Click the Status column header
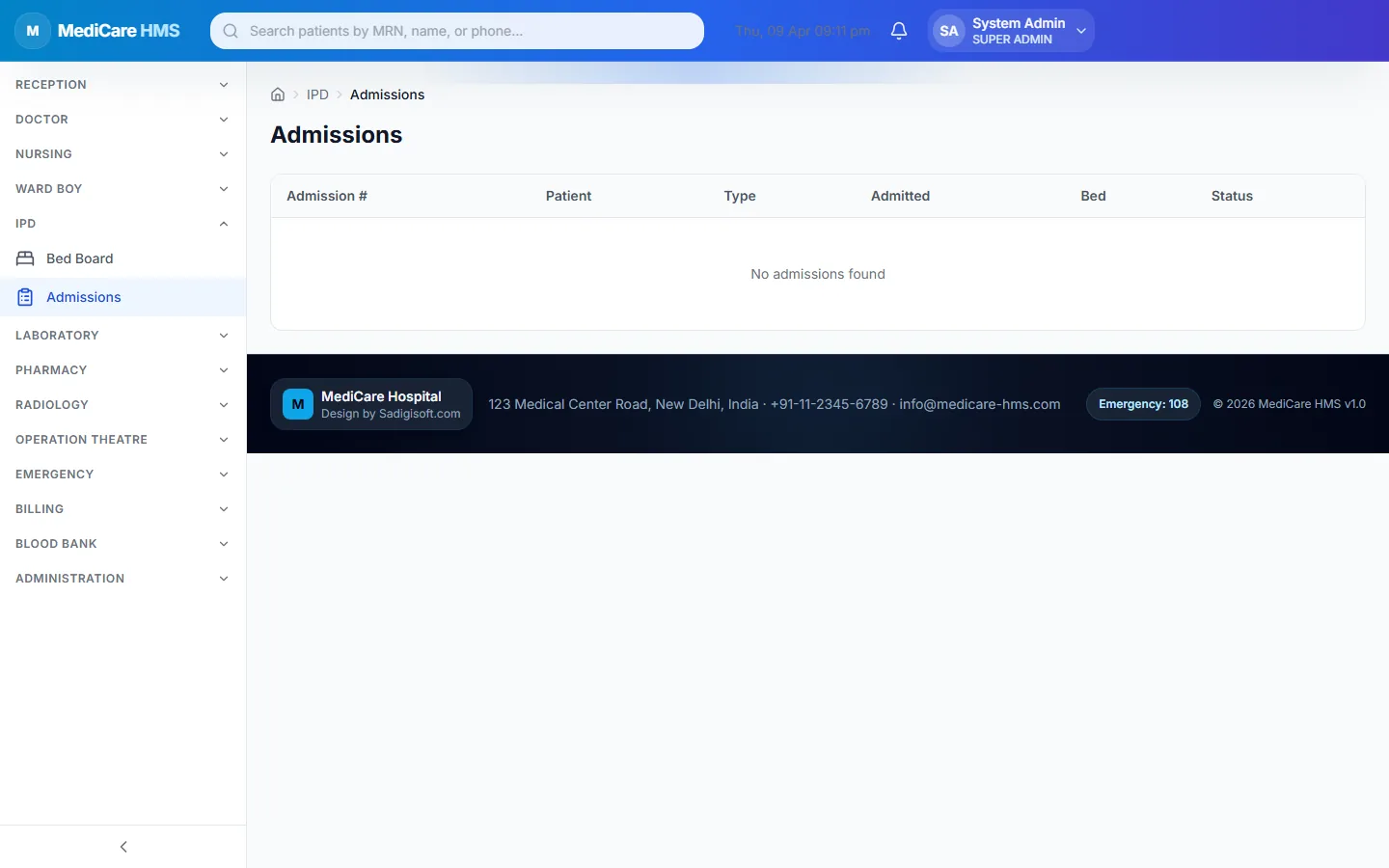The image size is (1389, 868). tap(1232, 196)
